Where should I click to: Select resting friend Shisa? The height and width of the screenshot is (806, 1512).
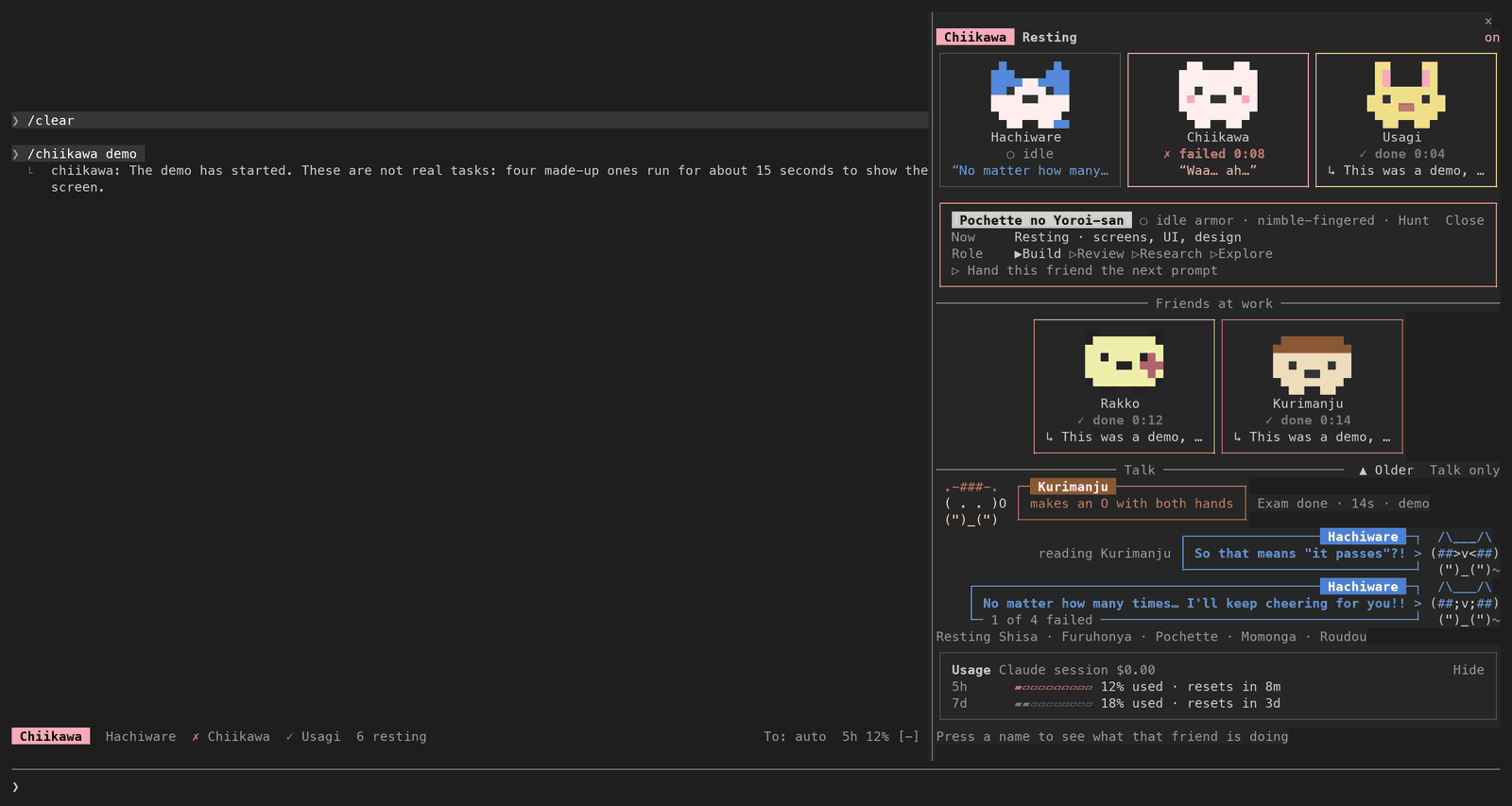[1018, 637]
